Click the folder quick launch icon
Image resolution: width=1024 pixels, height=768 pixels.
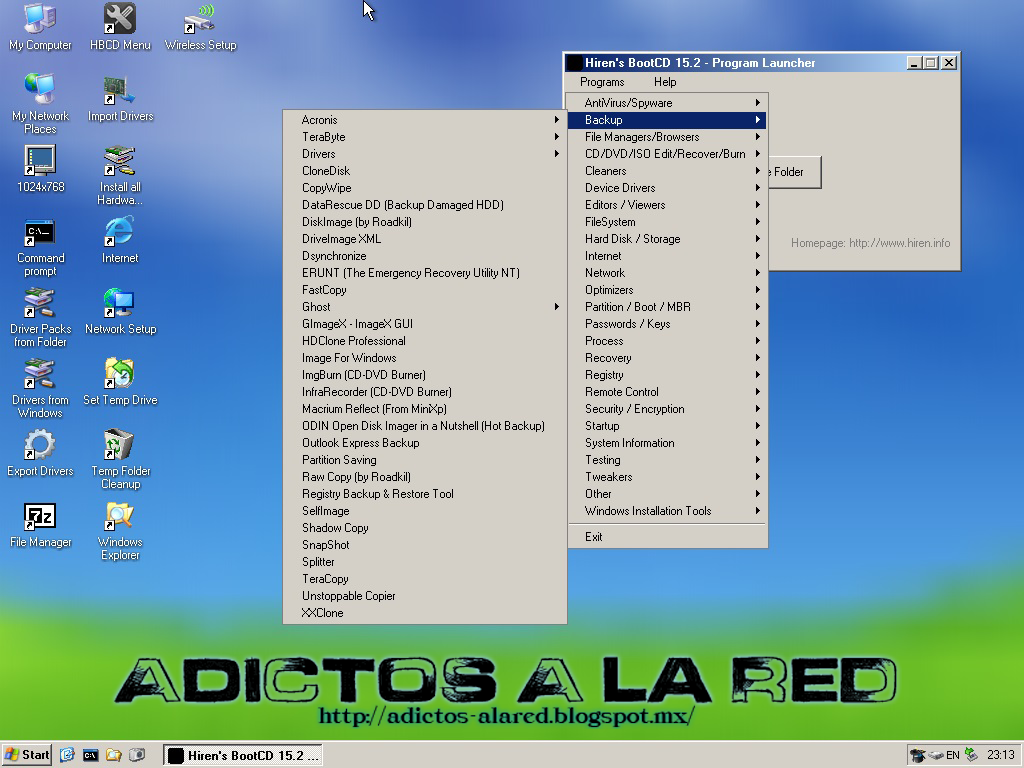coord(114,755)
